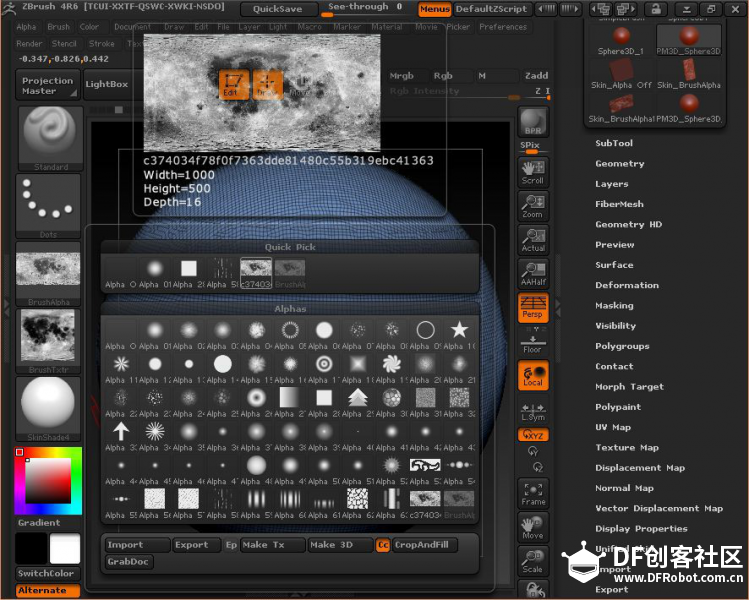Open the Alpha menu
749x600 pixels.
click(26, 27)
